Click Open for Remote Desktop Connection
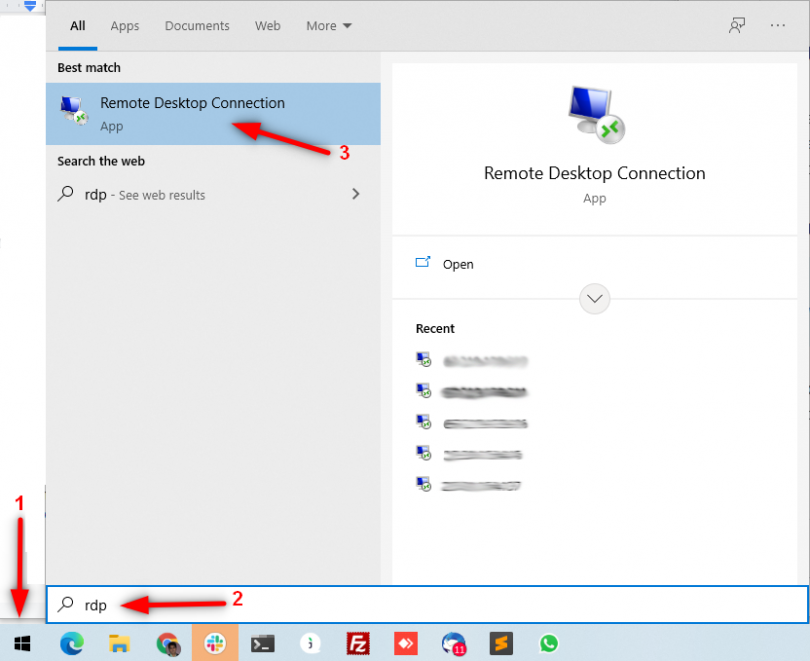 [458, 264]
